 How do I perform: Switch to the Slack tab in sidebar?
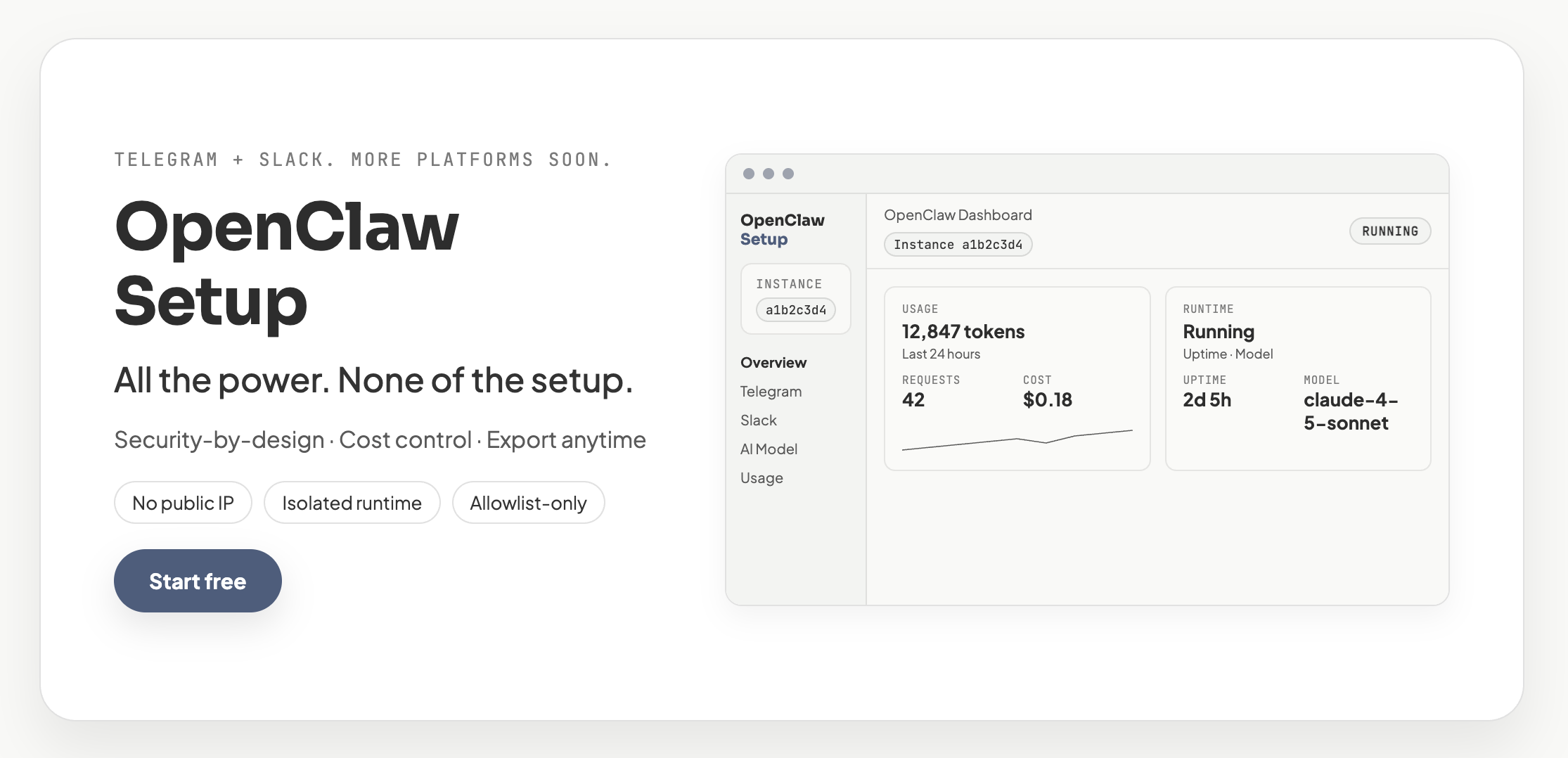point(758,420)
